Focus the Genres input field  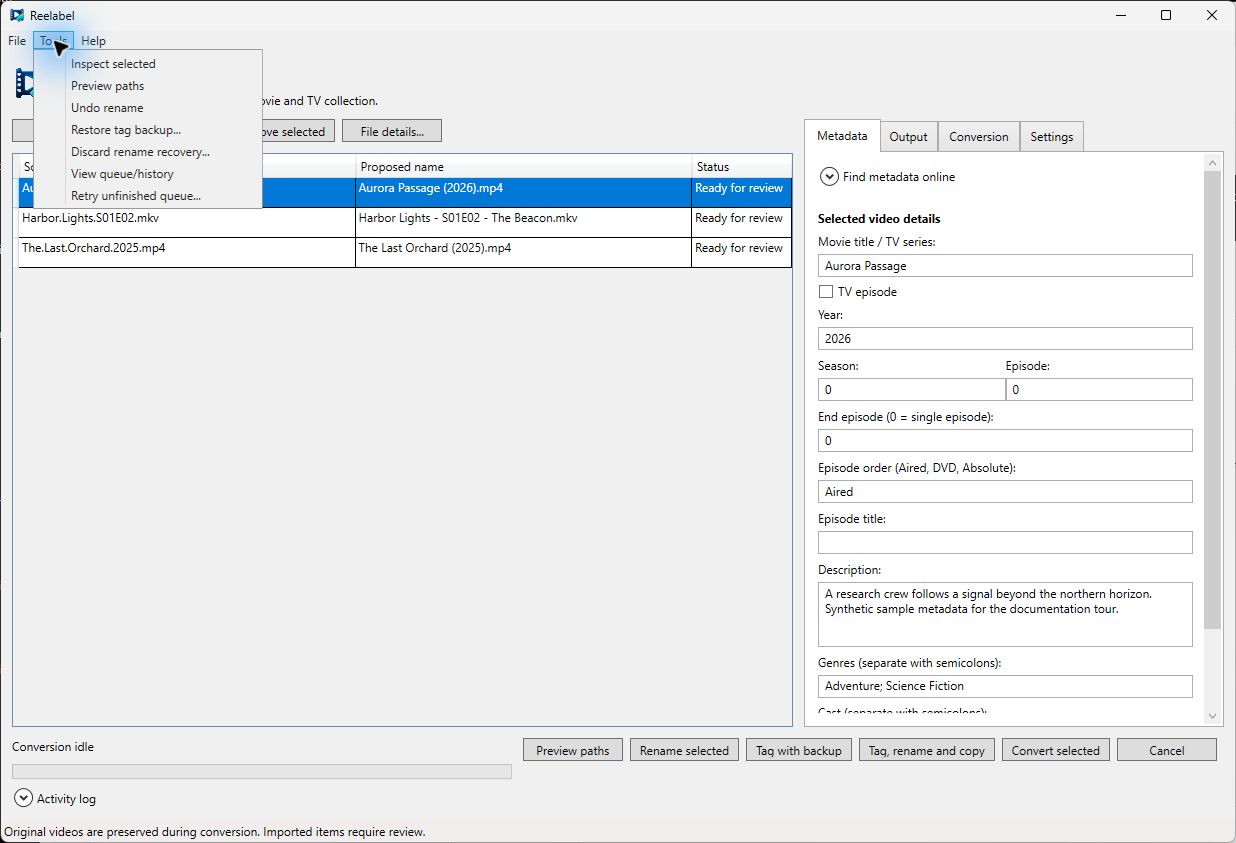(x=1005, y=686)
